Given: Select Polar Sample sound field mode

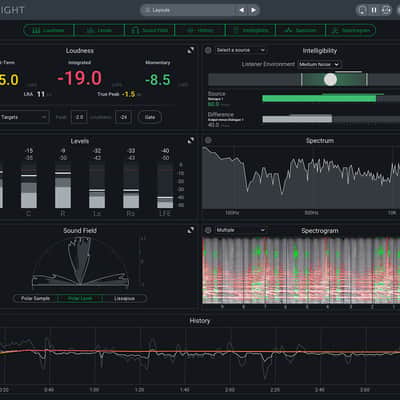Looking at the screenshot, I should pos(35,298).
